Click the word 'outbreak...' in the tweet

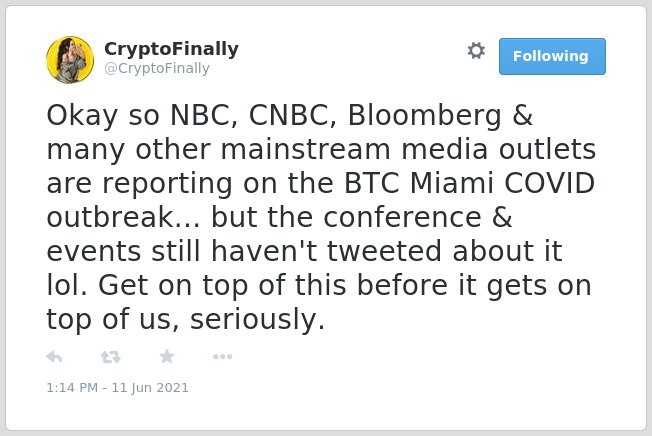[123, 217]
